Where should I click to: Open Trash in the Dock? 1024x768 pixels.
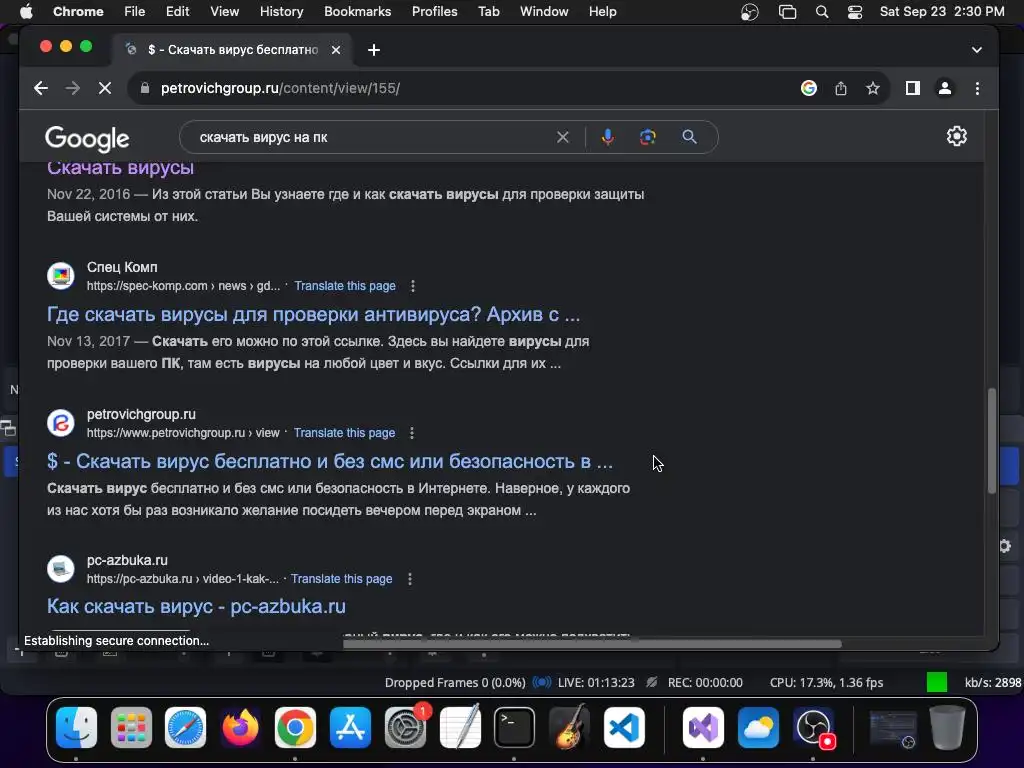pyautogui.click(x=947, y=727)
